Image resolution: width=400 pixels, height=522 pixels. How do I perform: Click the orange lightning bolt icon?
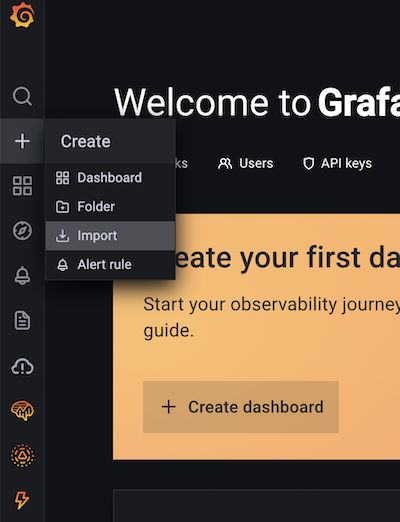(22, 500)
